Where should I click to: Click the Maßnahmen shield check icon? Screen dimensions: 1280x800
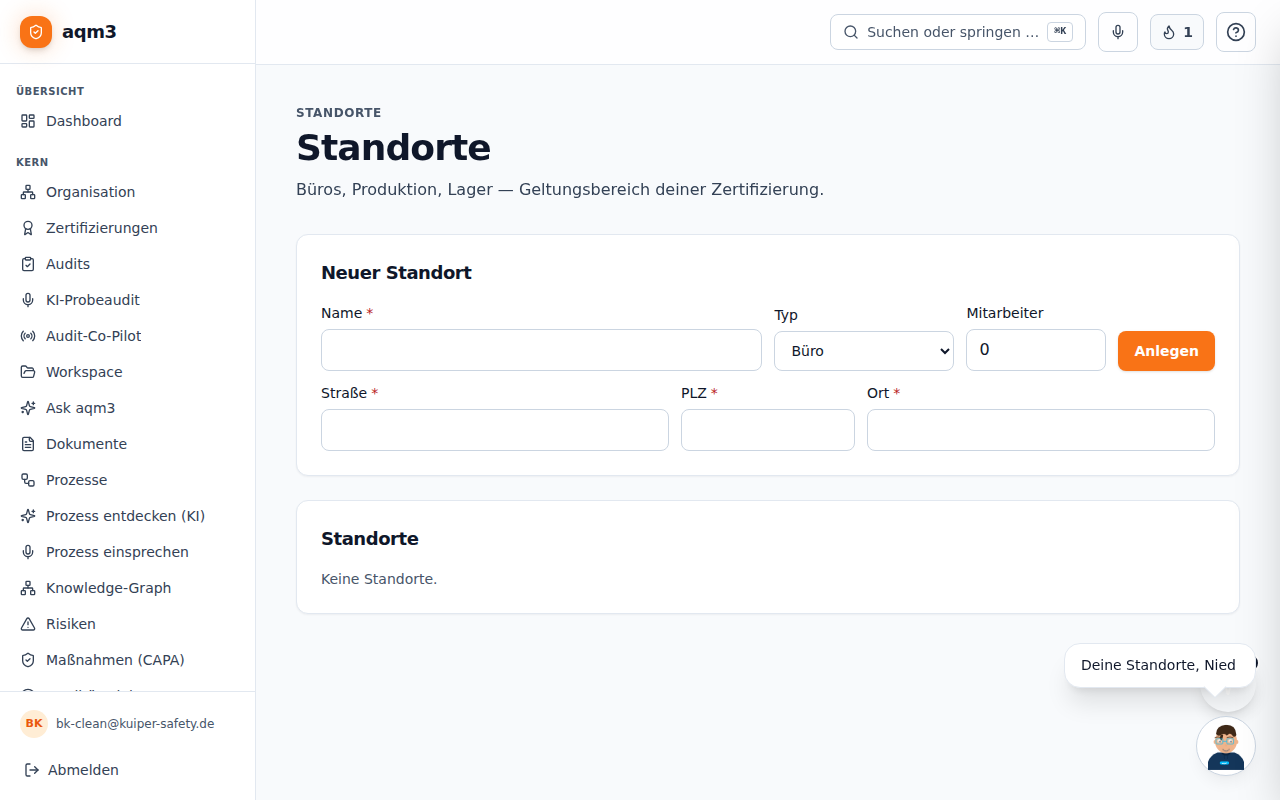click(x=28, y=660)
